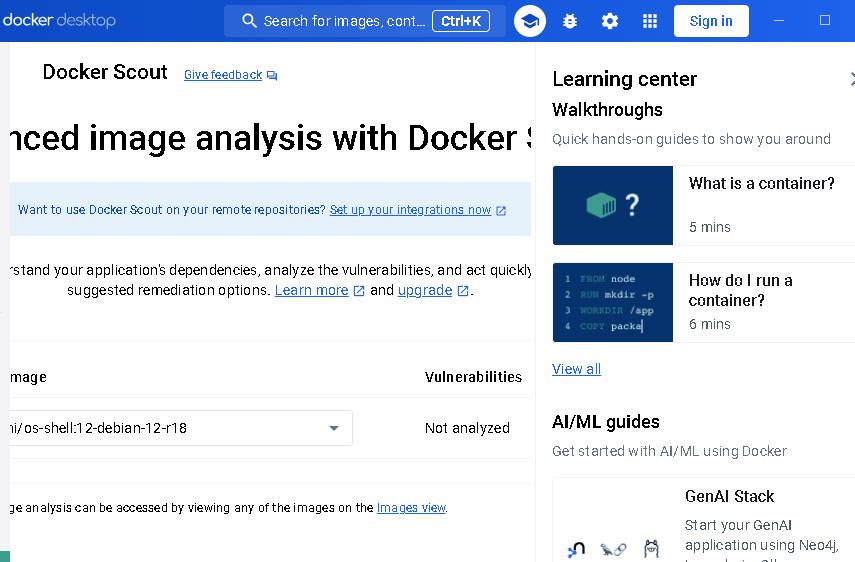Open the Learning center graduation cap icon
Screen dimensions: 855x562
[530, 21]
